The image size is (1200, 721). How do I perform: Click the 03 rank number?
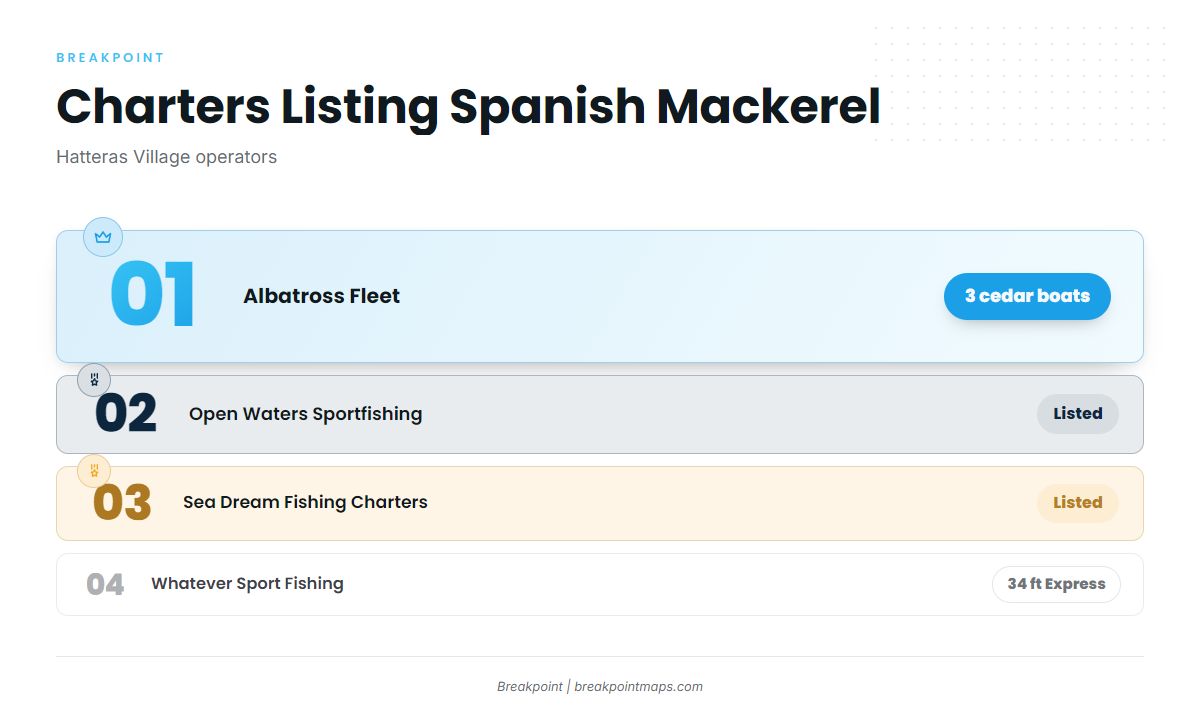coord(122,503)
